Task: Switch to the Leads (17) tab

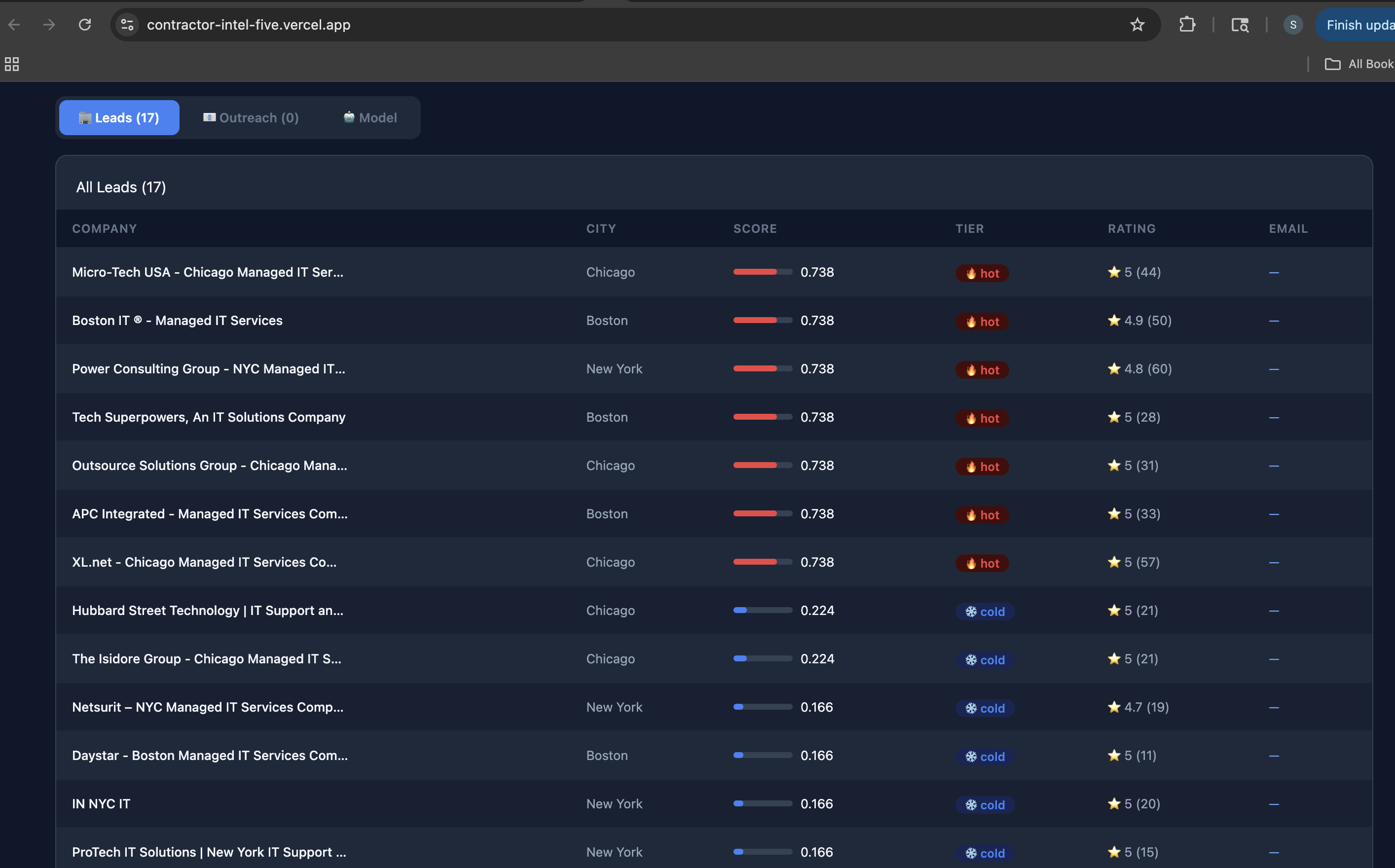Action: coord(119,118)
